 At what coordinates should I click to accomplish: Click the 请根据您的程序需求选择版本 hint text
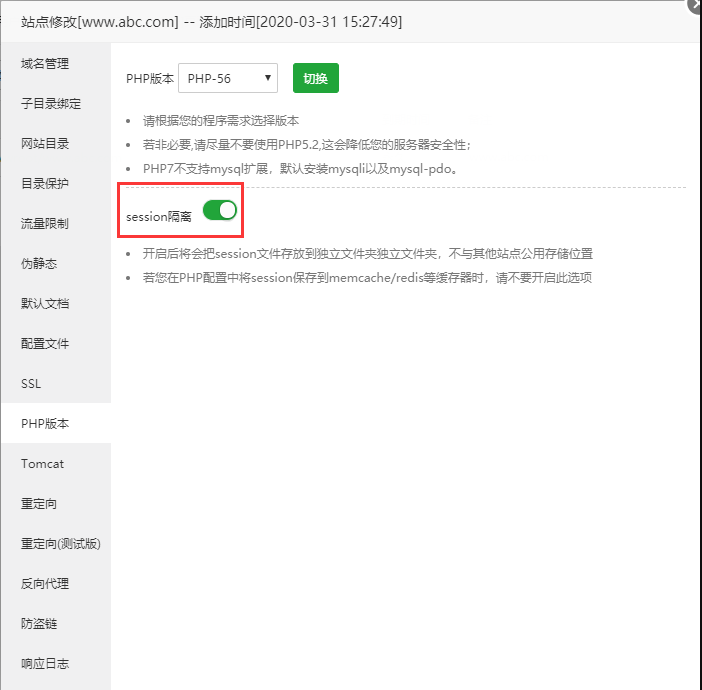pos(221,120)
